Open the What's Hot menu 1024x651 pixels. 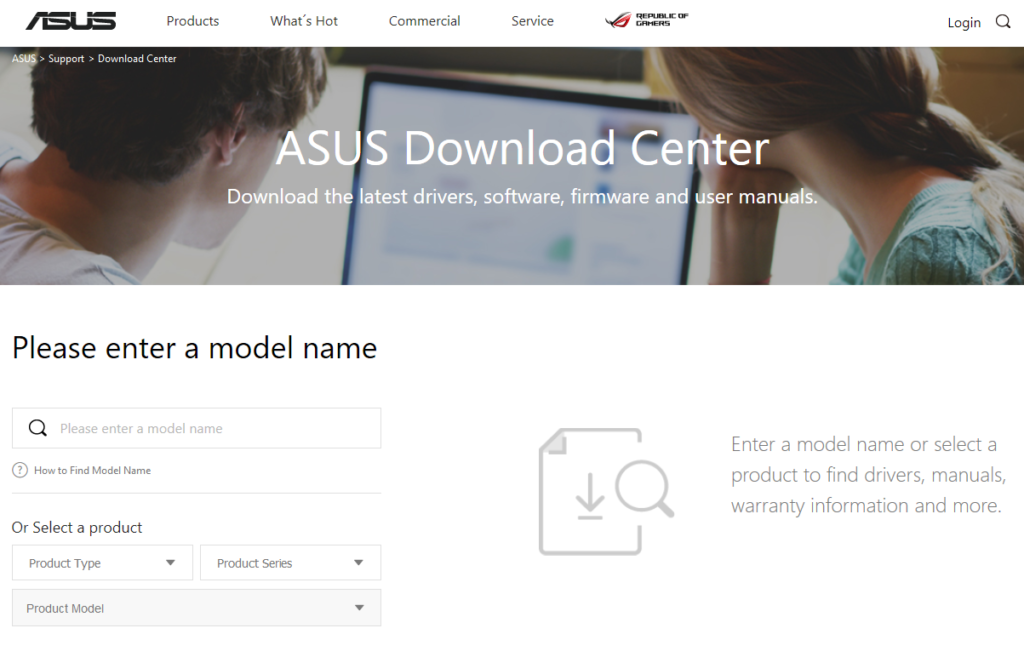tap(304, 21)
